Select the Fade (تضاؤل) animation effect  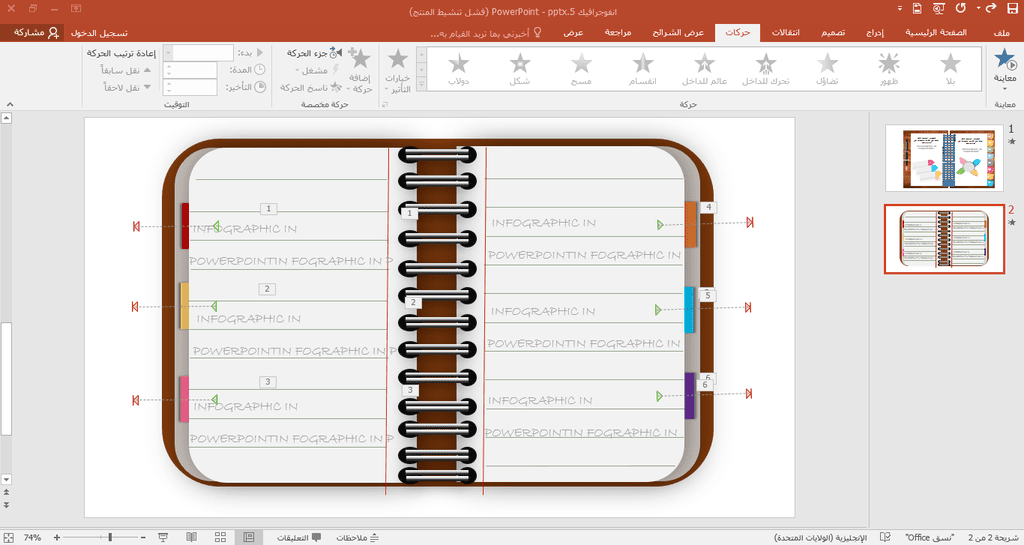827,69
